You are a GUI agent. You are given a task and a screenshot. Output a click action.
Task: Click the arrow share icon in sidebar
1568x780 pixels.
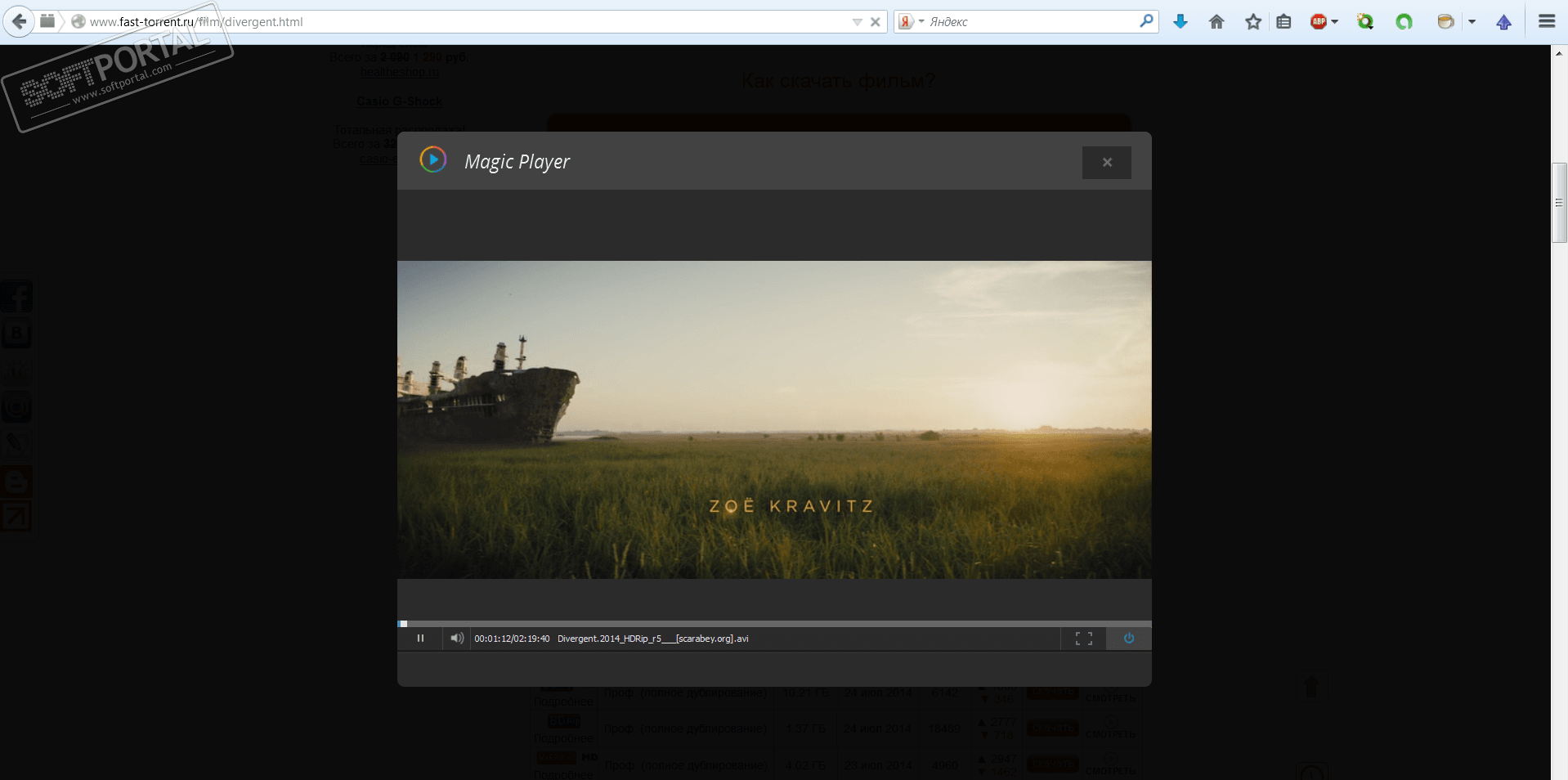[x=16, y=517]
